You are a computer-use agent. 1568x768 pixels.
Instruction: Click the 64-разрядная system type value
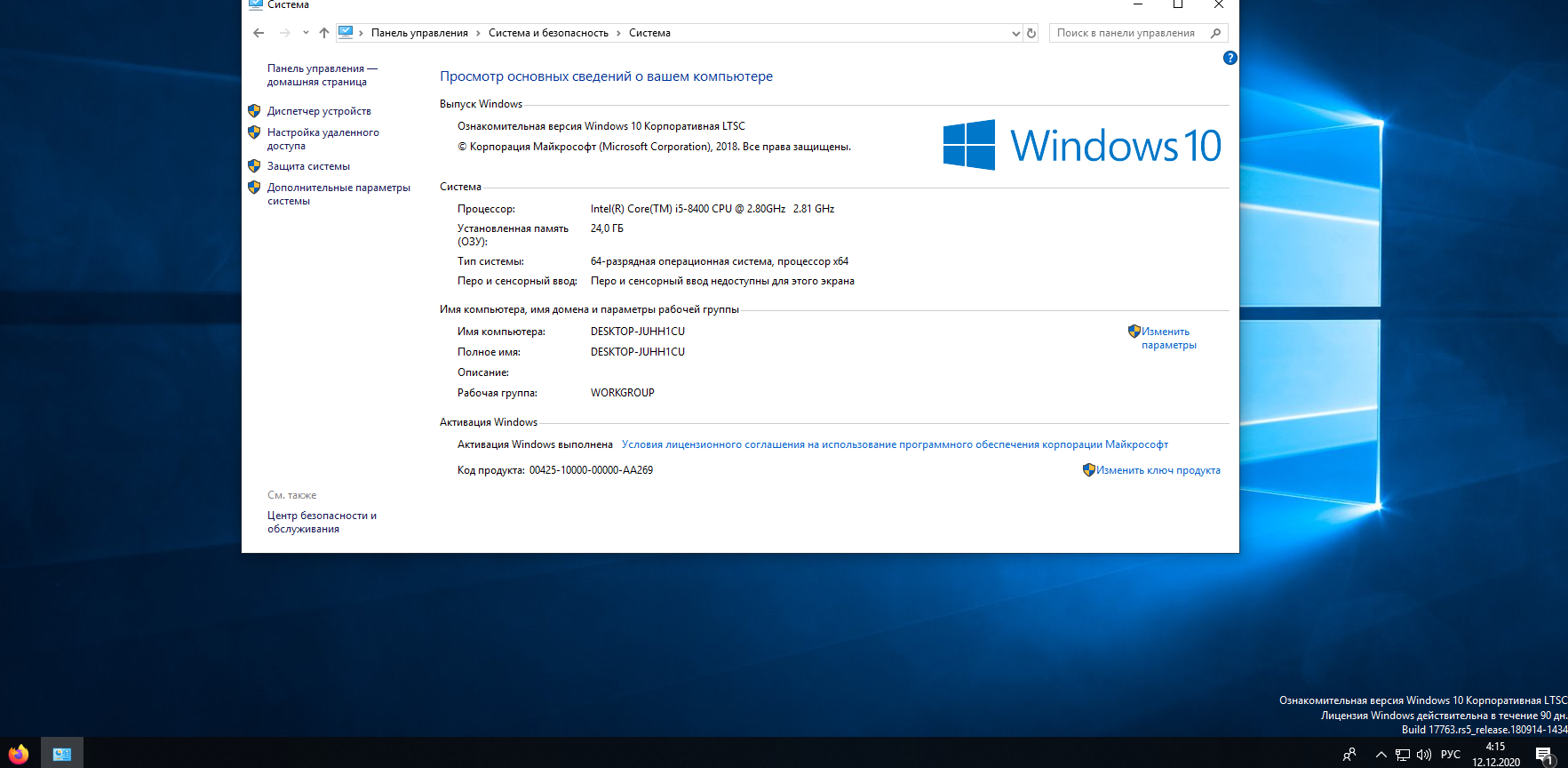tap(720, 261)
